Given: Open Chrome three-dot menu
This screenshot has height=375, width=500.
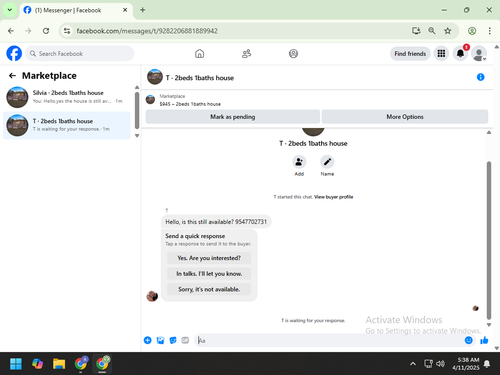Looking at the screenshot, I should point(489,31).
